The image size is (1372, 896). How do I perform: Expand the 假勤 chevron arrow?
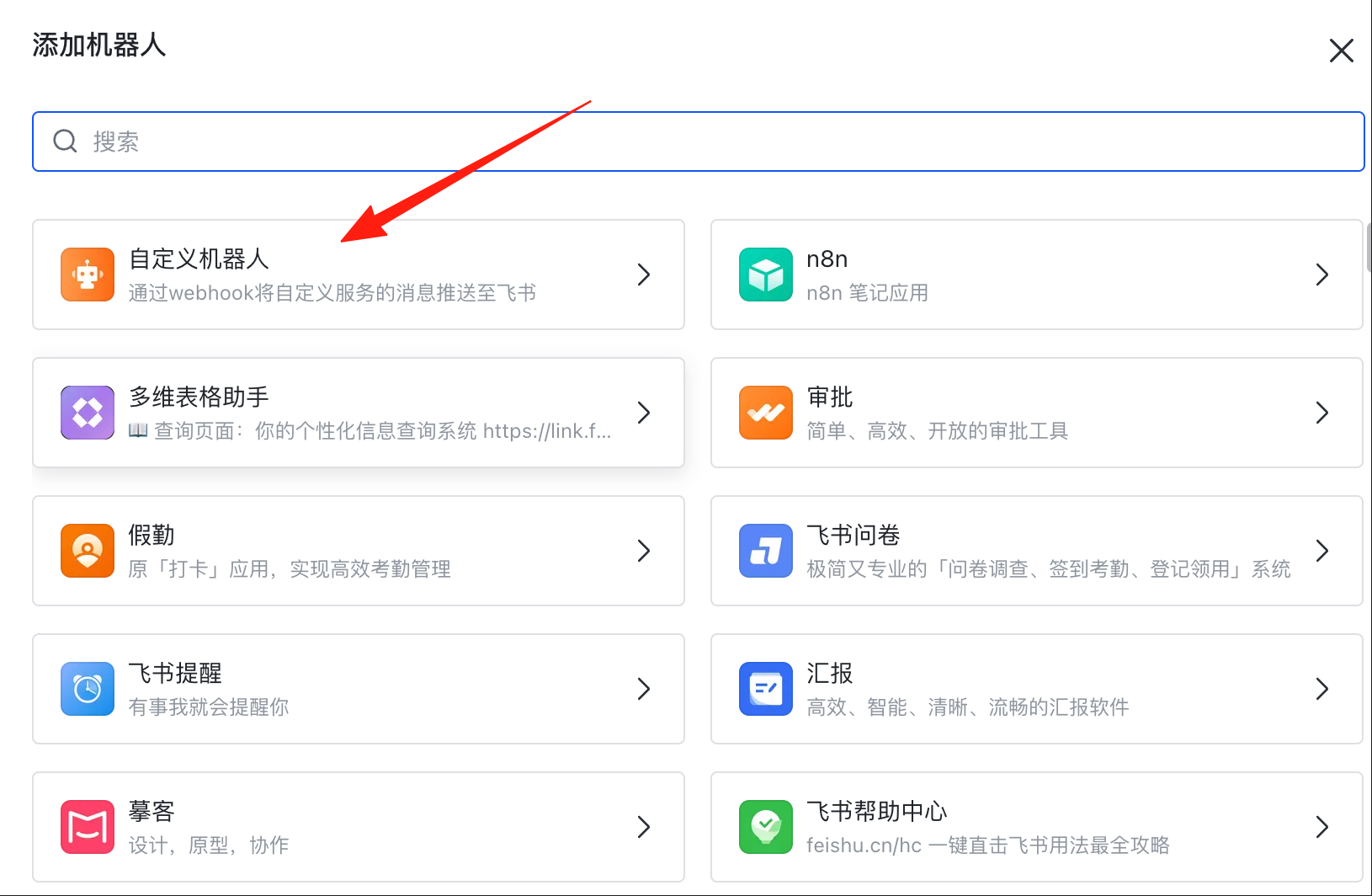click(x=644, y=551)
